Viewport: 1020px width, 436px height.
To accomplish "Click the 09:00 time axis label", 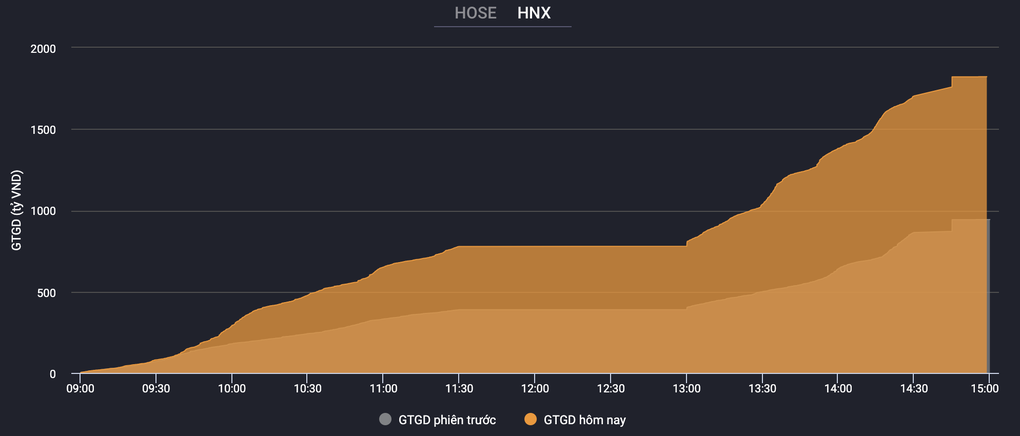I will pos(80,390).
